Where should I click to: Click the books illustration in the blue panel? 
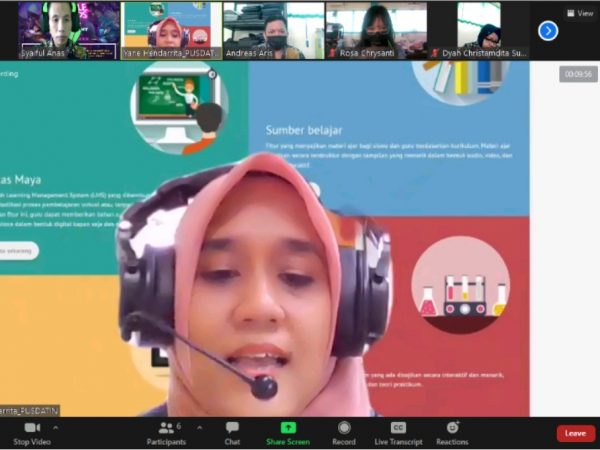click(x=461, y=82)
